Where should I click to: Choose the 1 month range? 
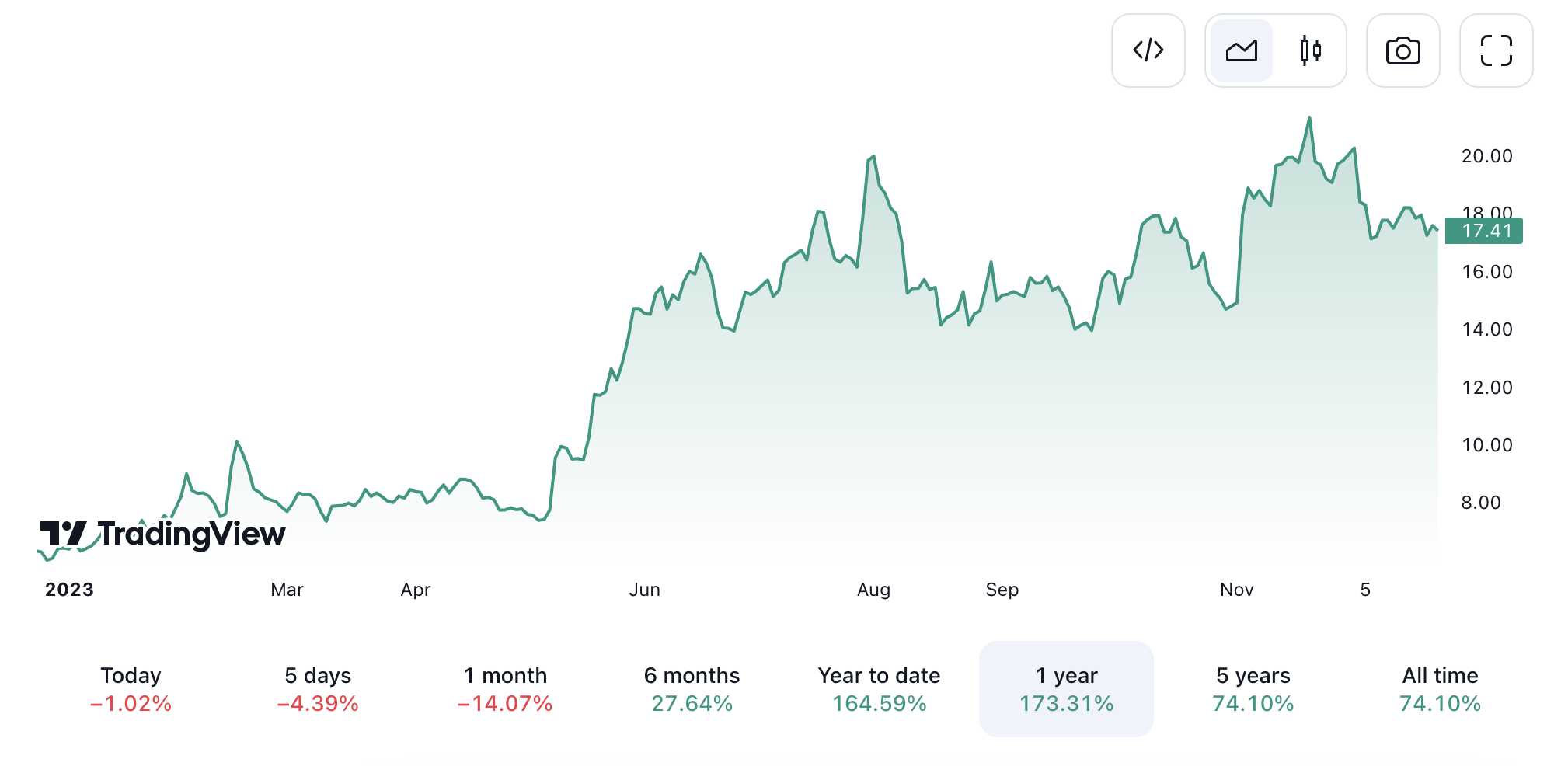click(x=505, y=689)
